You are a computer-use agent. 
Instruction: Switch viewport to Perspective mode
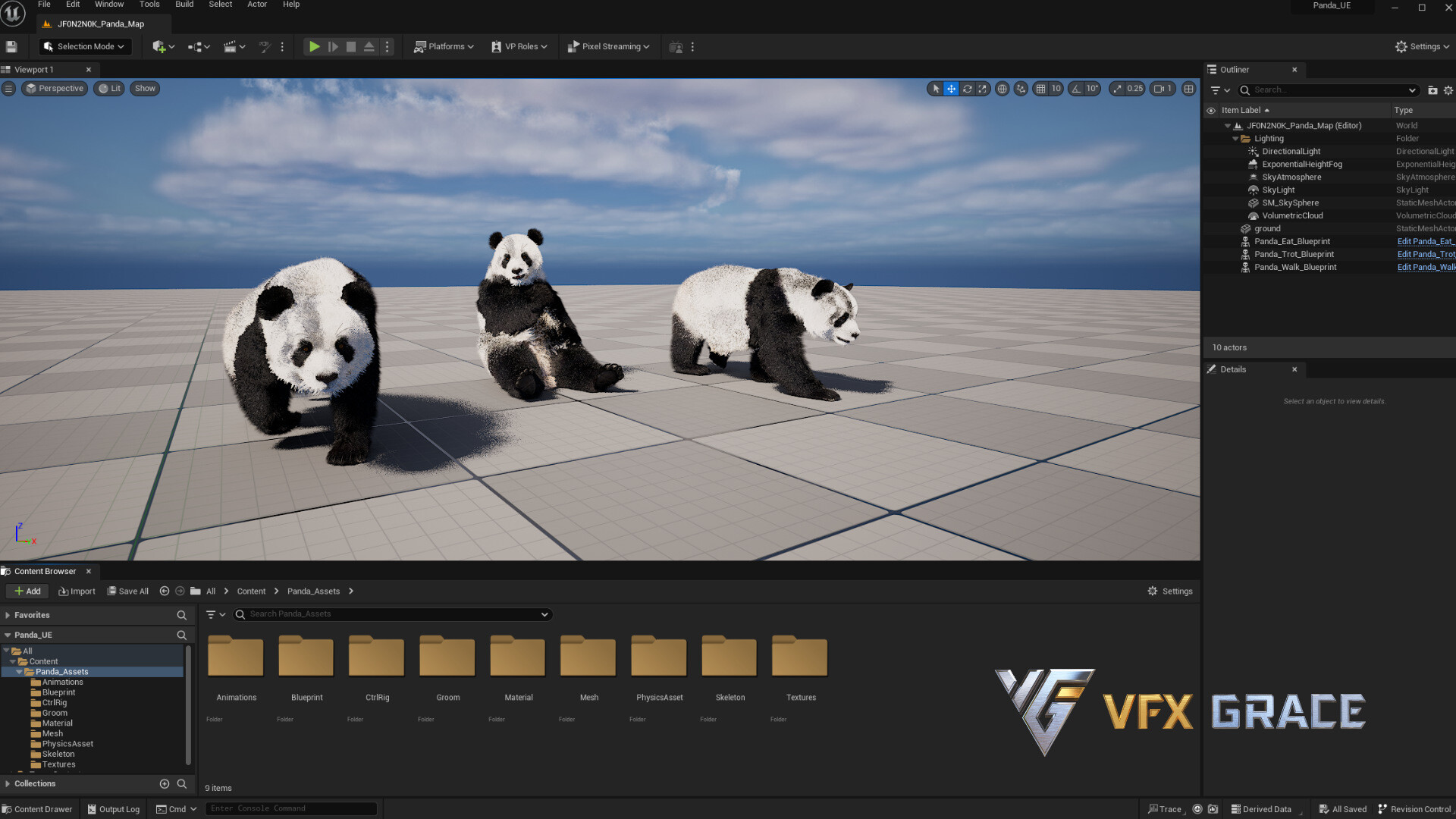[54, 88]
